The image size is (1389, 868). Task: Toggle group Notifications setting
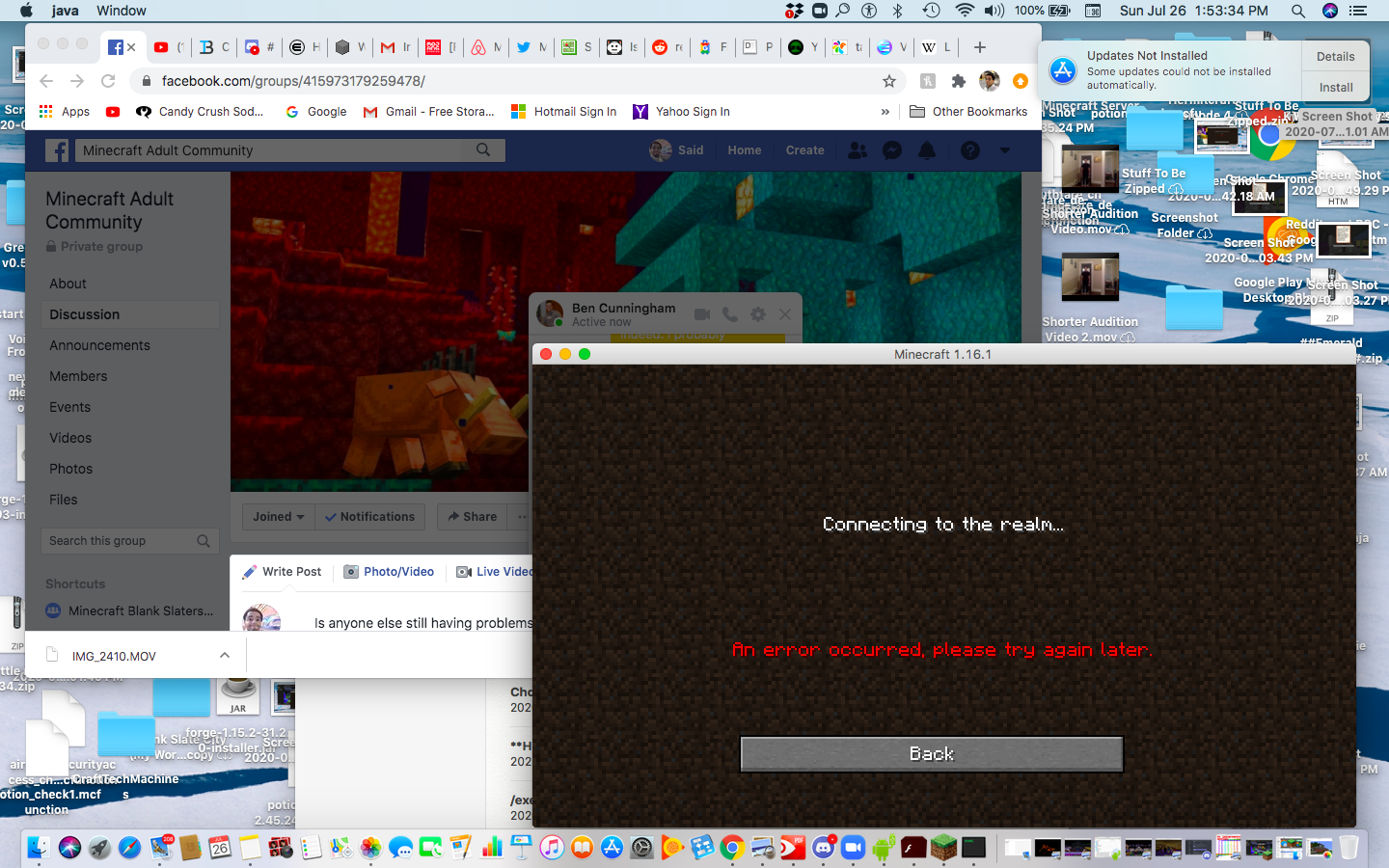point(370,517)
